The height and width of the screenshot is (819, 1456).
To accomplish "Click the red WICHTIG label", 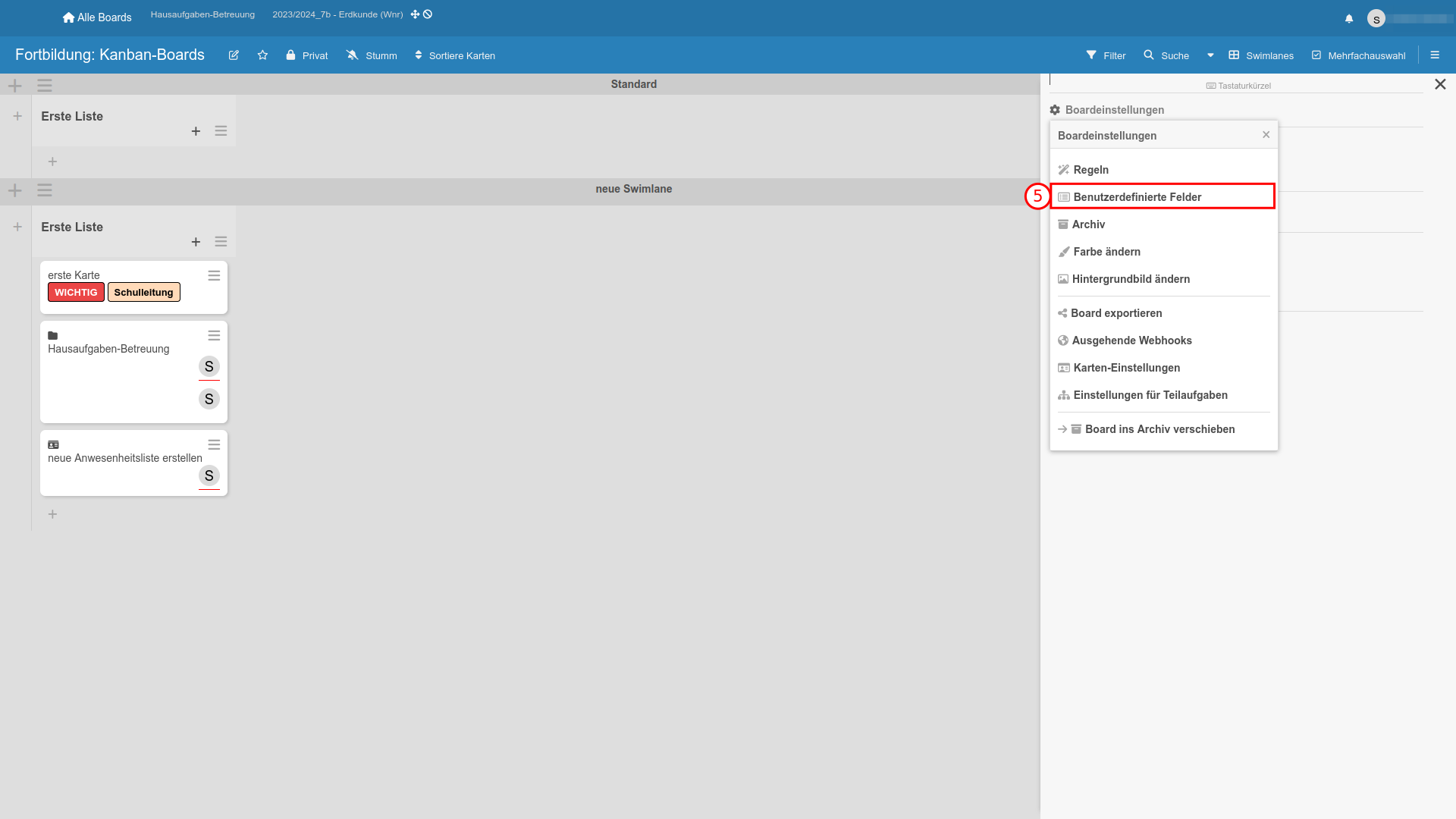I will click(76, 293).
